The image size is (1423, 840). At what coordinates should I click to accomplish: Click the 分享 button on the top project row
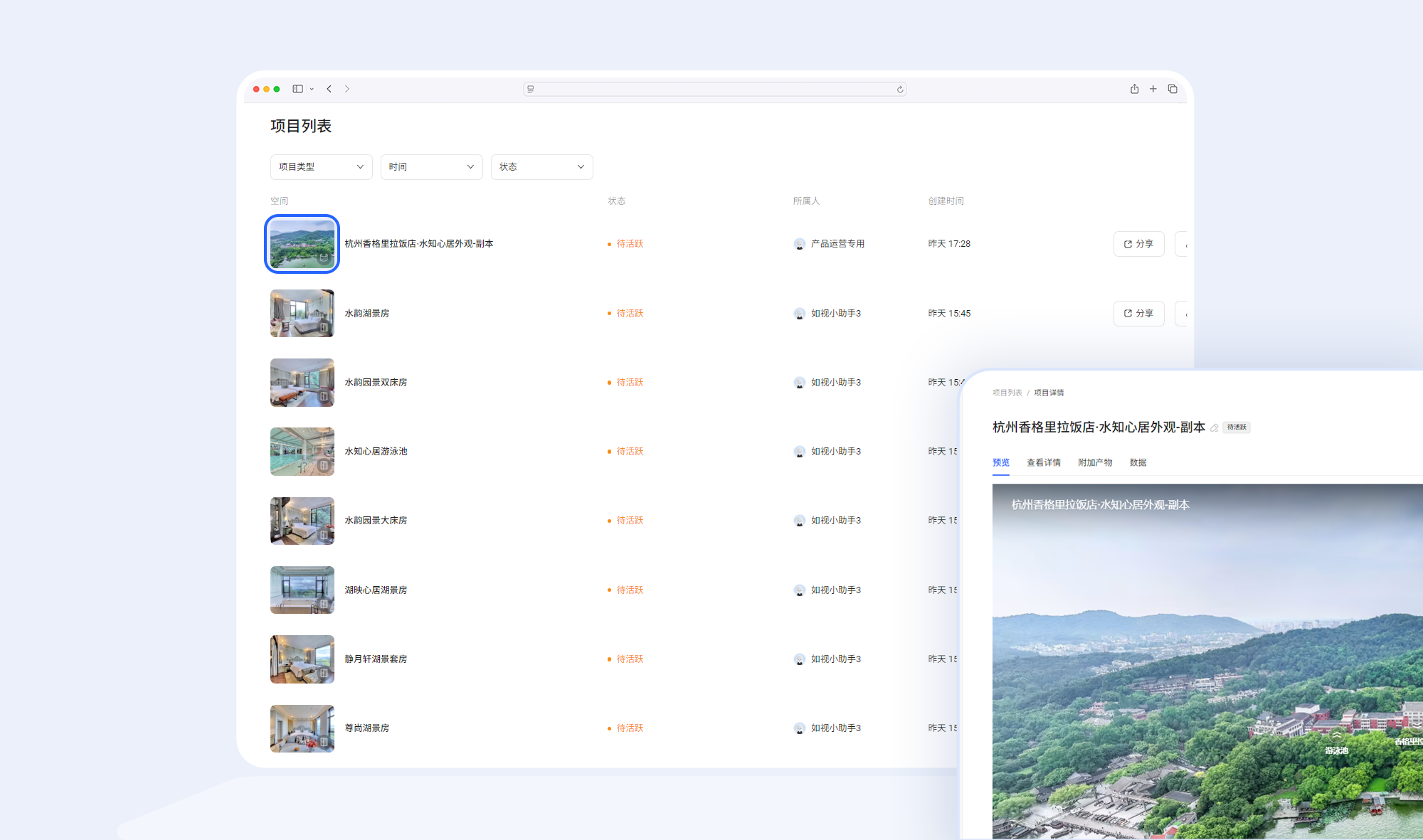(1138, 243)
